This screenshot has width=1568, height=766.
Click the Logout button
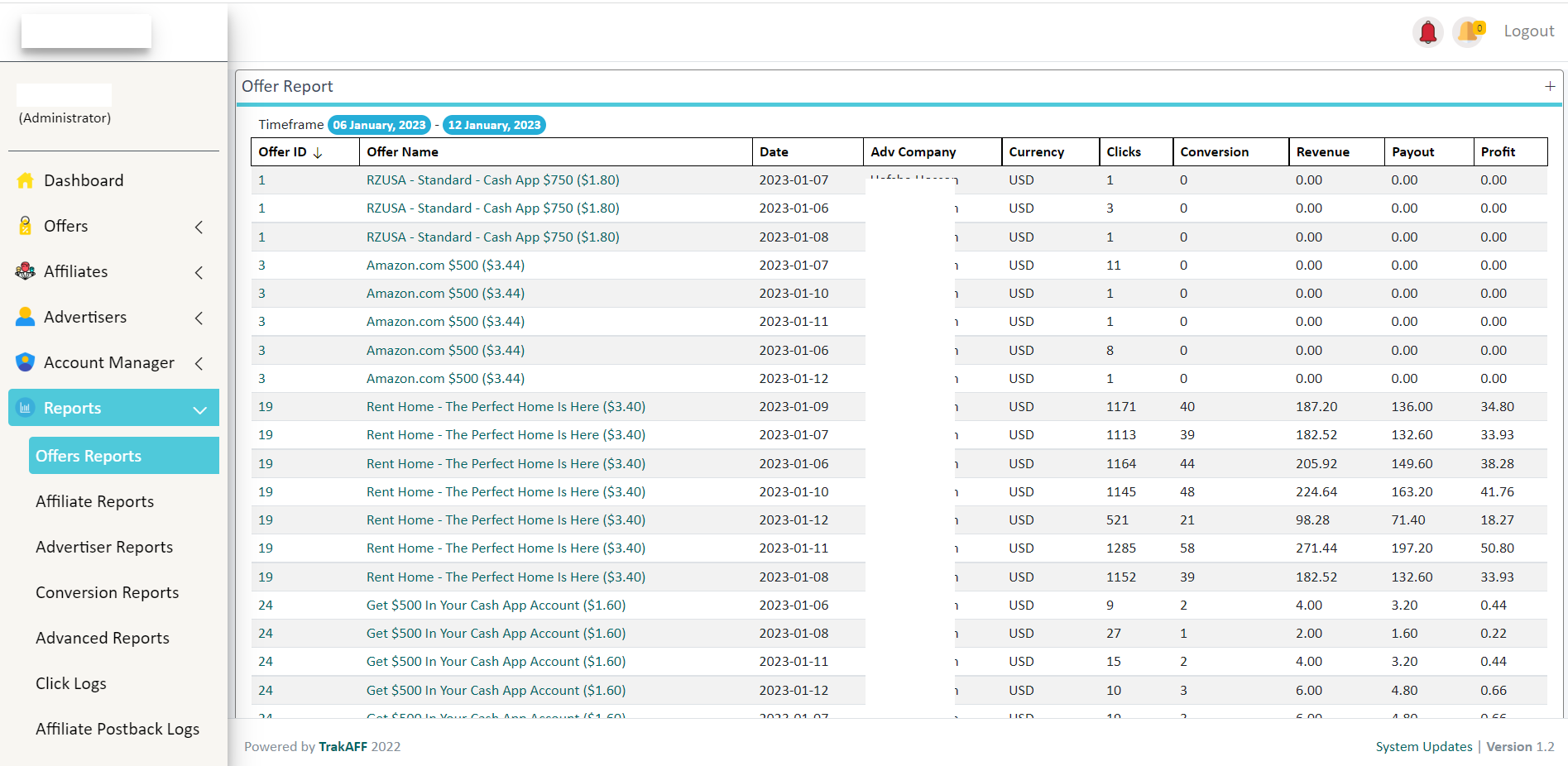(x=1528, y=31)
